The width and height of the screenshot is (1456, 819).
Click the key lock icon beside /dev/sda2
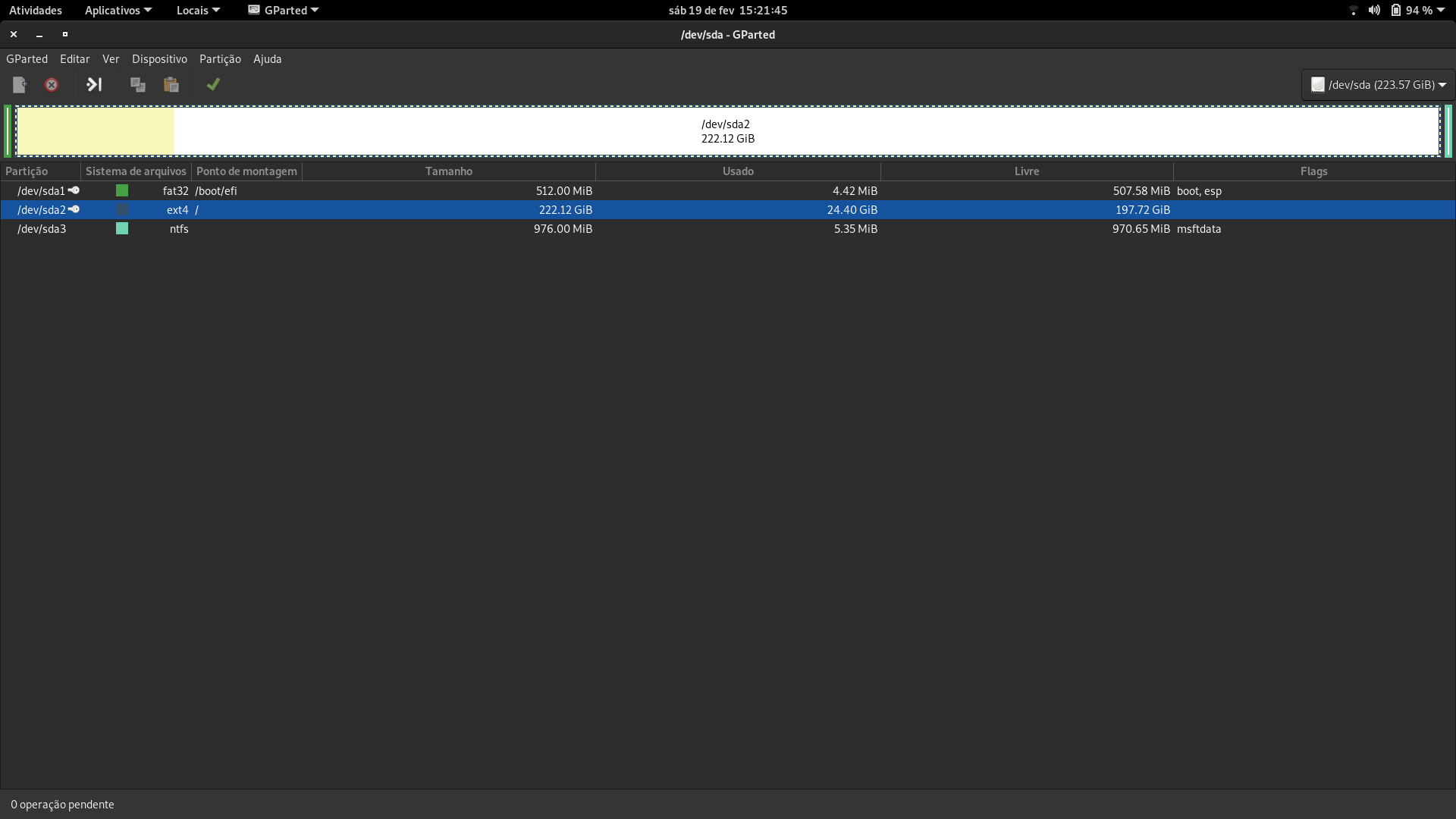coord(74,209)
